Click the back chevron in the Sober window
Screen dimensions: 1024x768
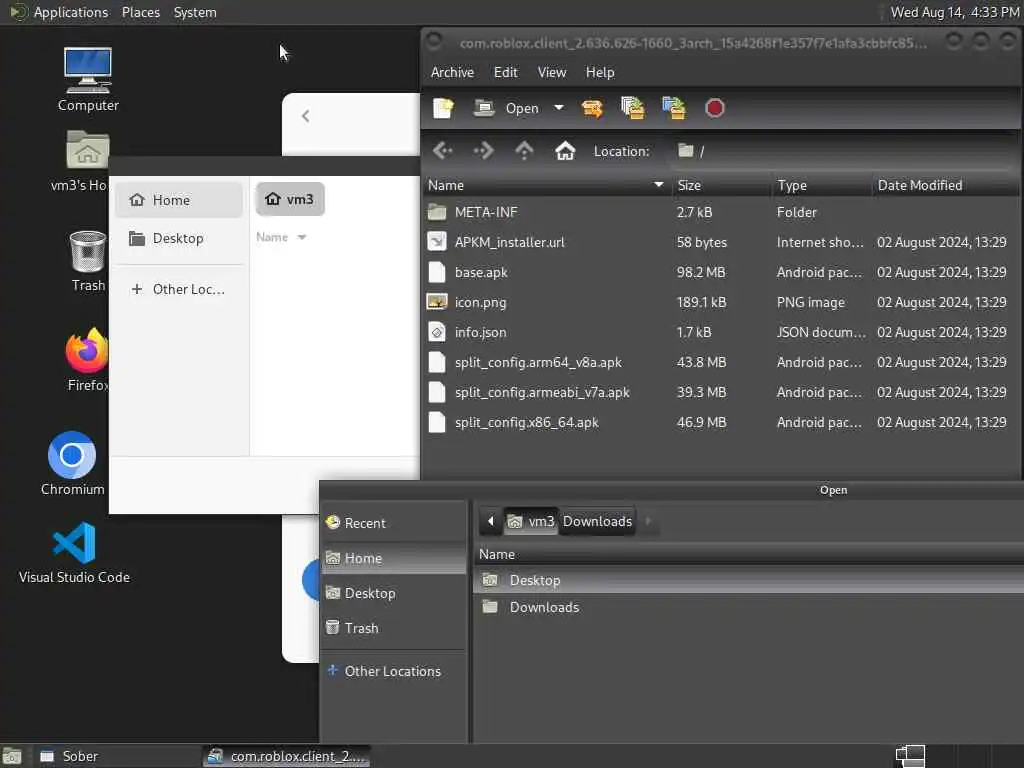pyautogui.click(x=306, y=116)
